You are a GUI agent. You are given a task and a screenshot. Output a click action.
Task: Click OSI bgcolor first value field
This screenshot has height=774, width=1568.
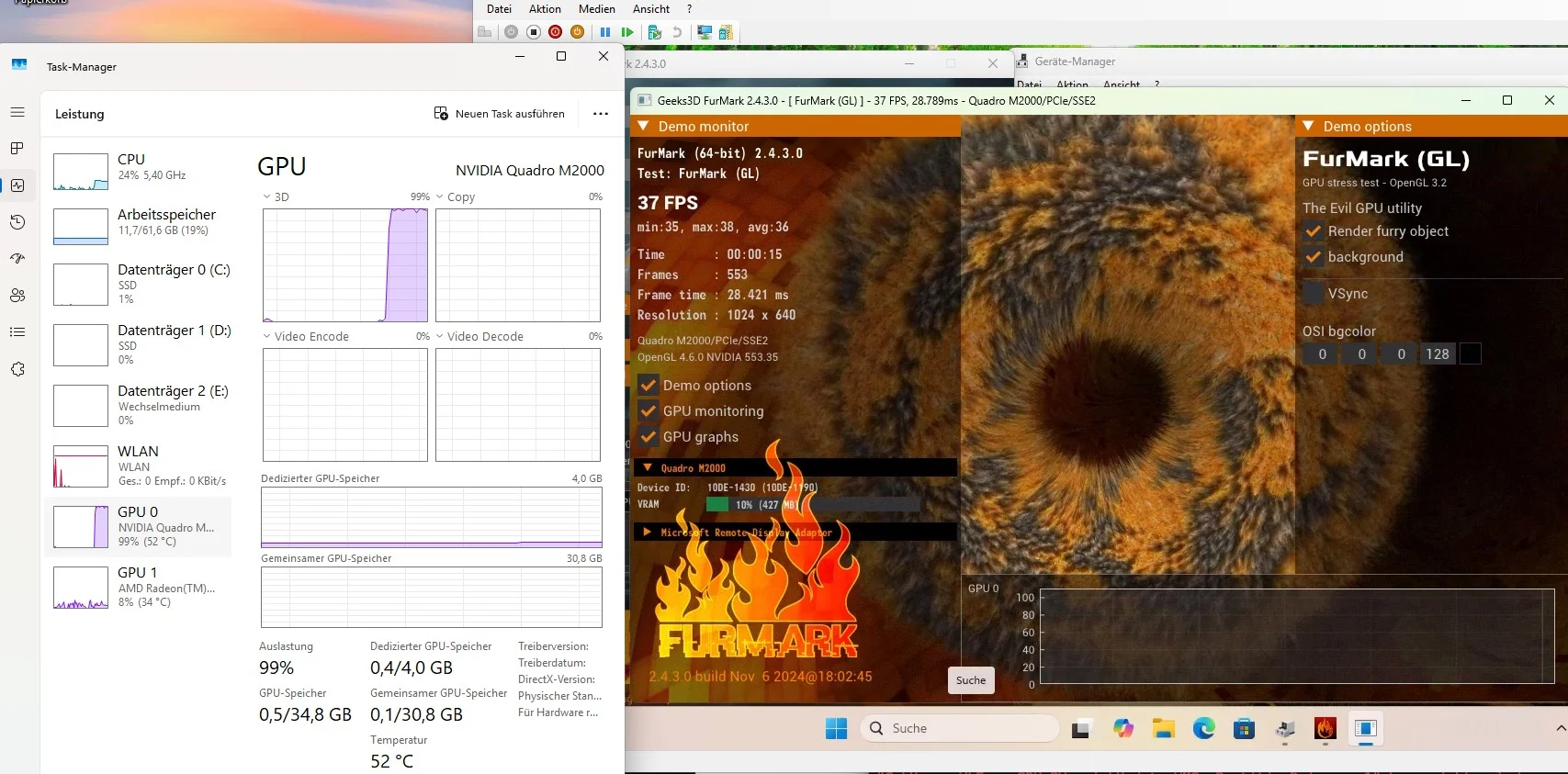pos(1322,354)
